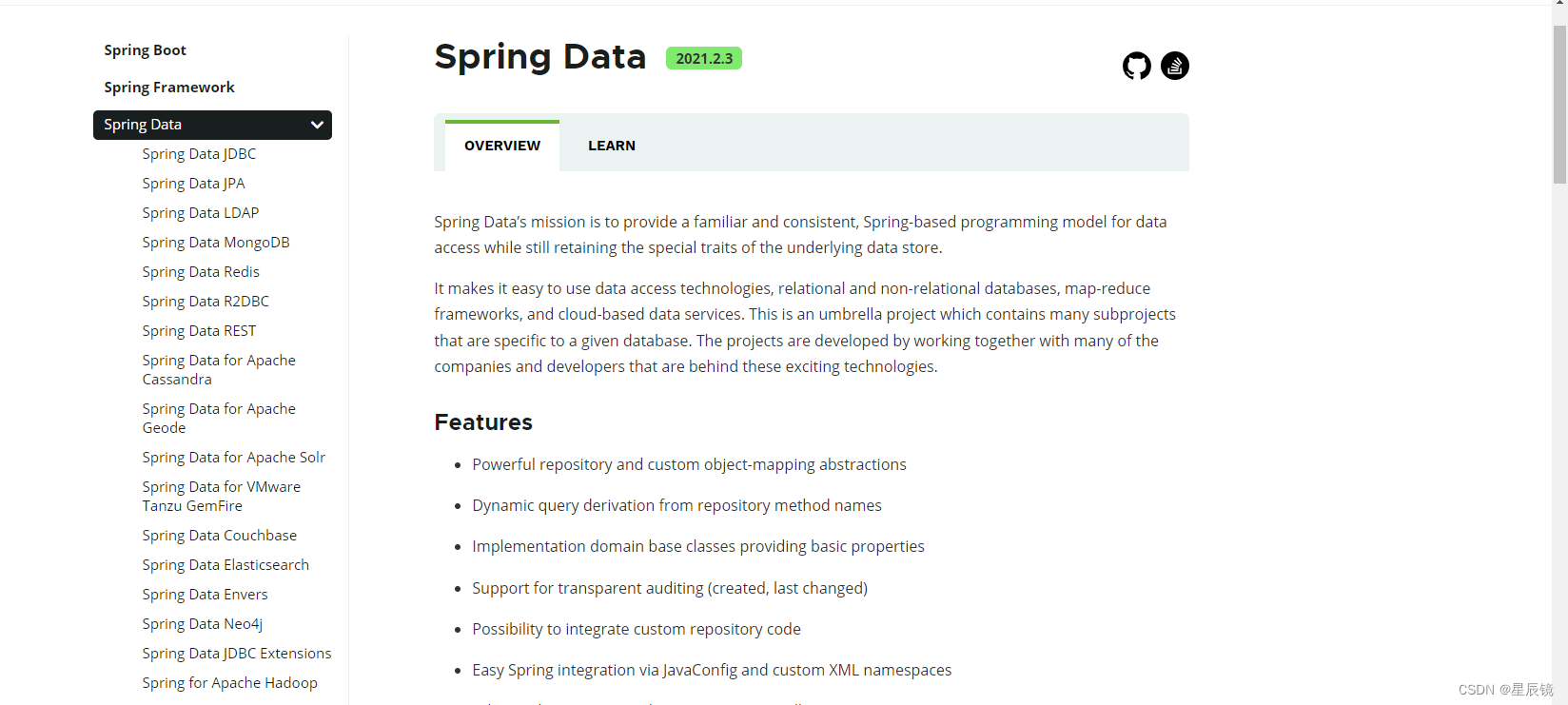The image size is (1568, 705).
Task: Open the Spring Boot section
Action: (x=145, y=49)
